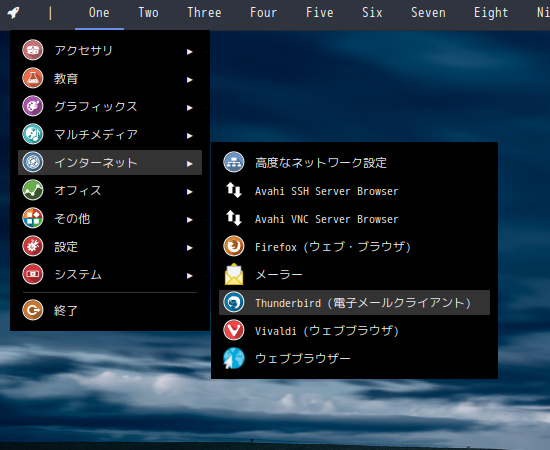Screen dimensions: 550x450
Task: Click the 設定 gear icon
Action: coord(33,246)
